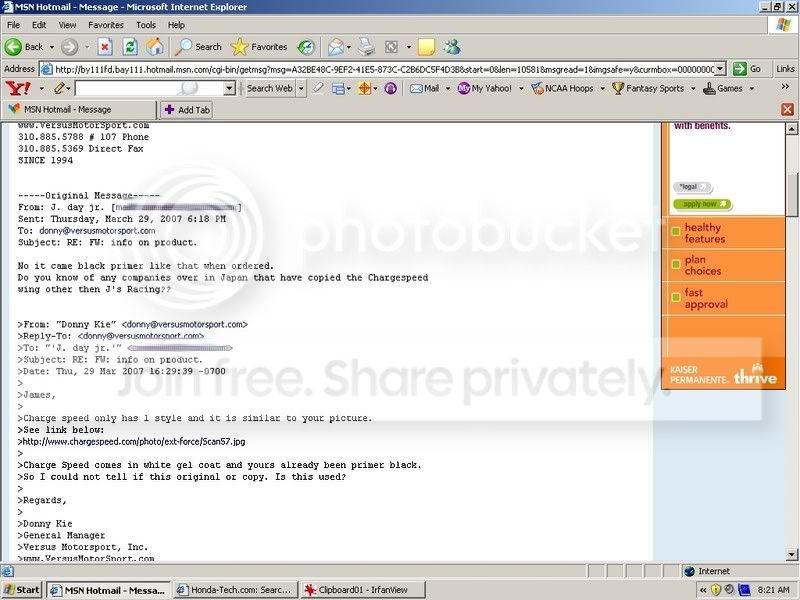Tick the healthy features checkbox
Image resolution: width=800 pixels, height=600 pixels.
(676, 233)
